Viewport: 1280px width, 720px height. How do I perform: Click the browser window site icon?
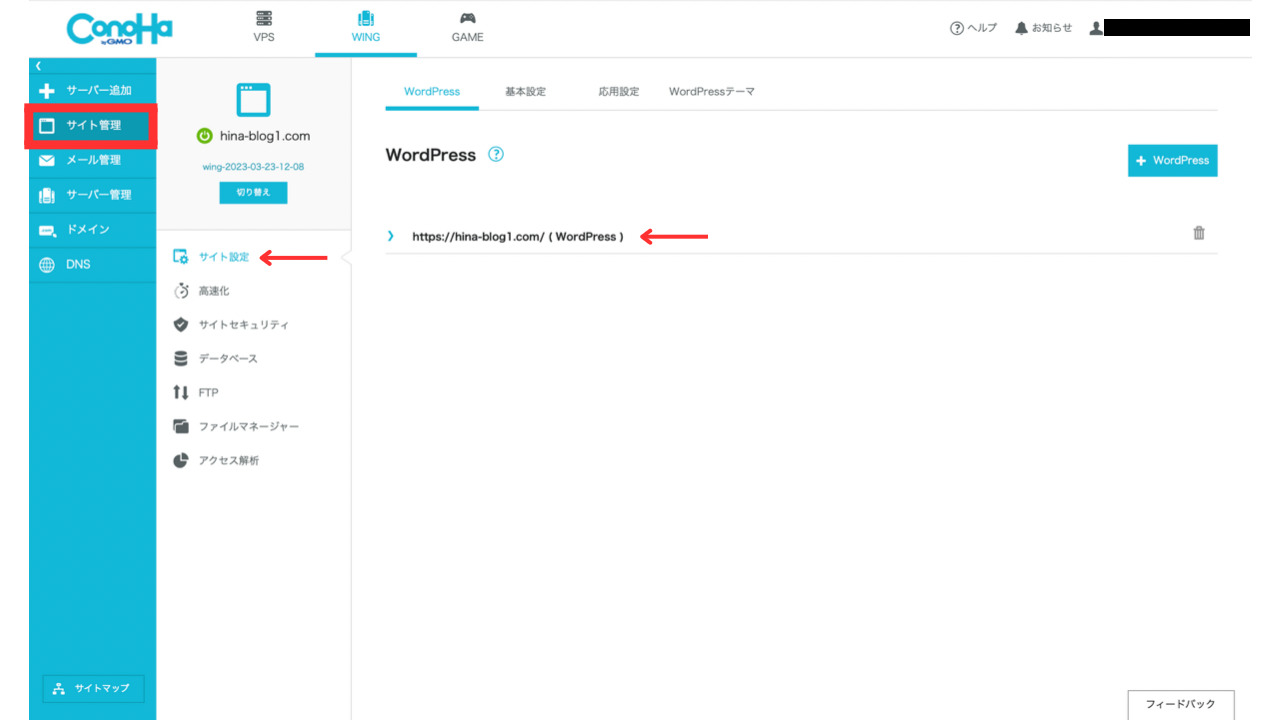point(253,100)
